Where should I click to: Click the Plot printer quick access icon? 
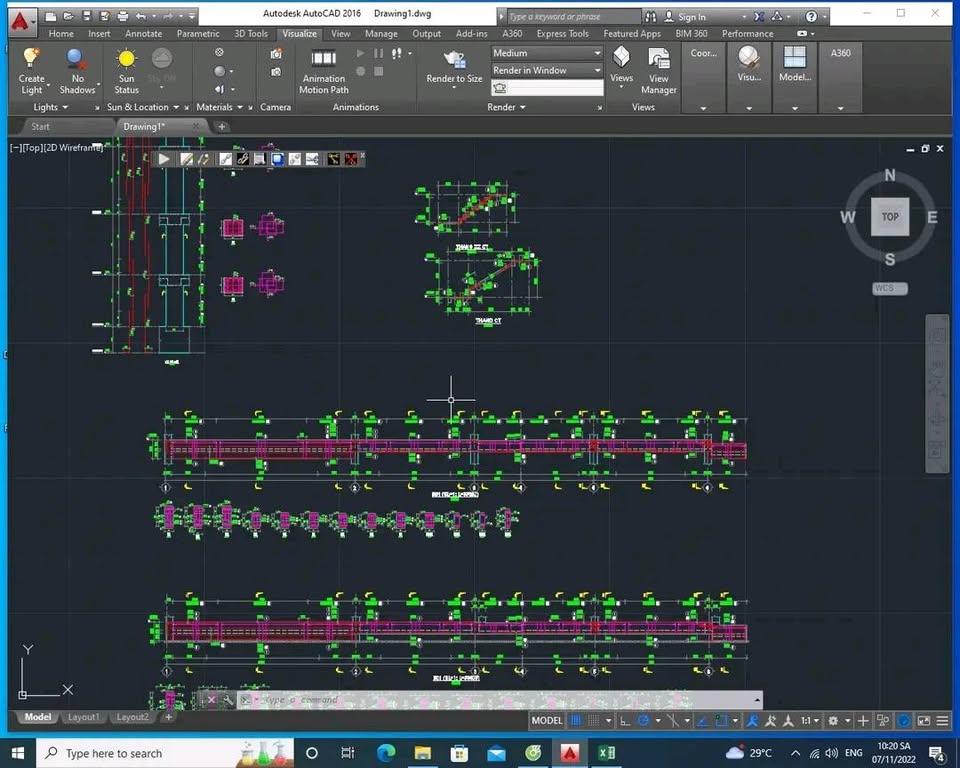[x=123, y=16]
